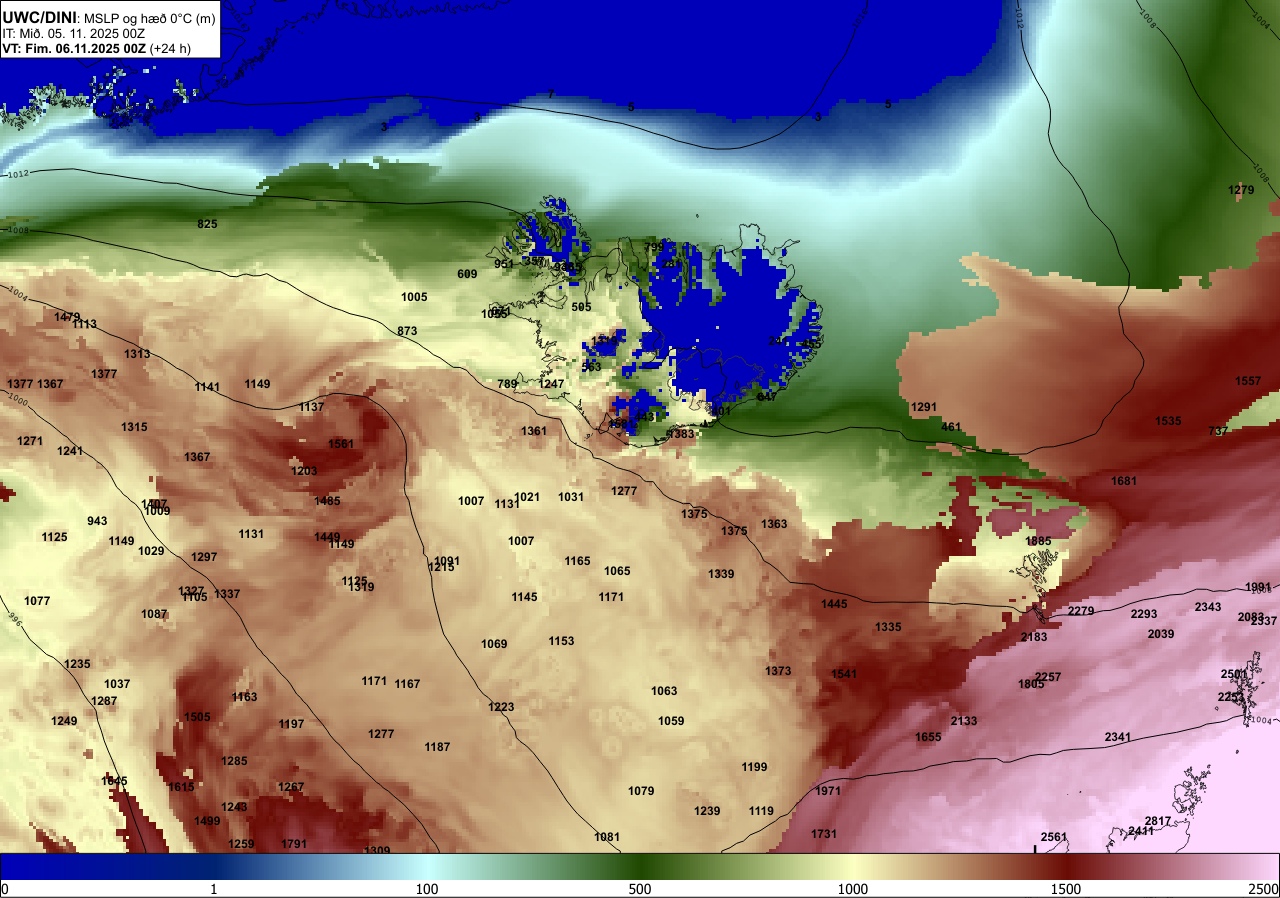Click the 1141 height value

tap(207, 387)
